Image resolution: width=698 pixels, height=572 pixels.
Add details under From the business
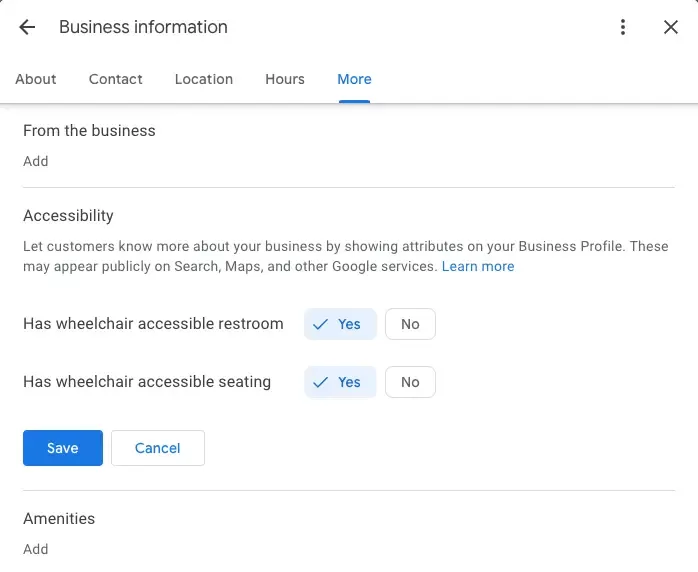tap(36, 161)
